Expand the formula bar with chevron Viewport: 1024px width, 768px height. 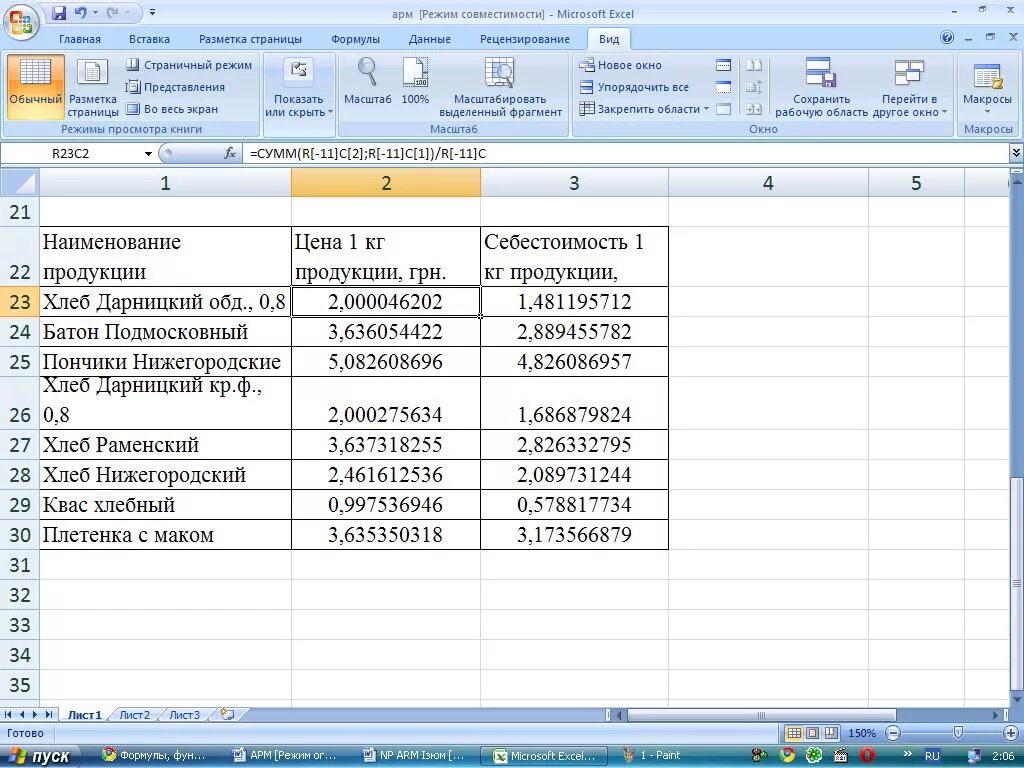(1016, 153)
